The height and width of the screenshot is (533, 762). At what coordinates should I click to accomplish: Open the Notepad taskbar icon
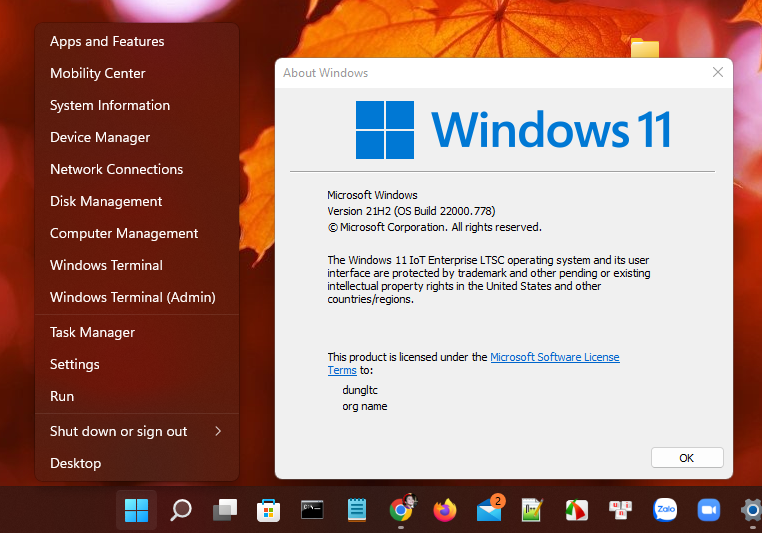click(x=356, y=510)
